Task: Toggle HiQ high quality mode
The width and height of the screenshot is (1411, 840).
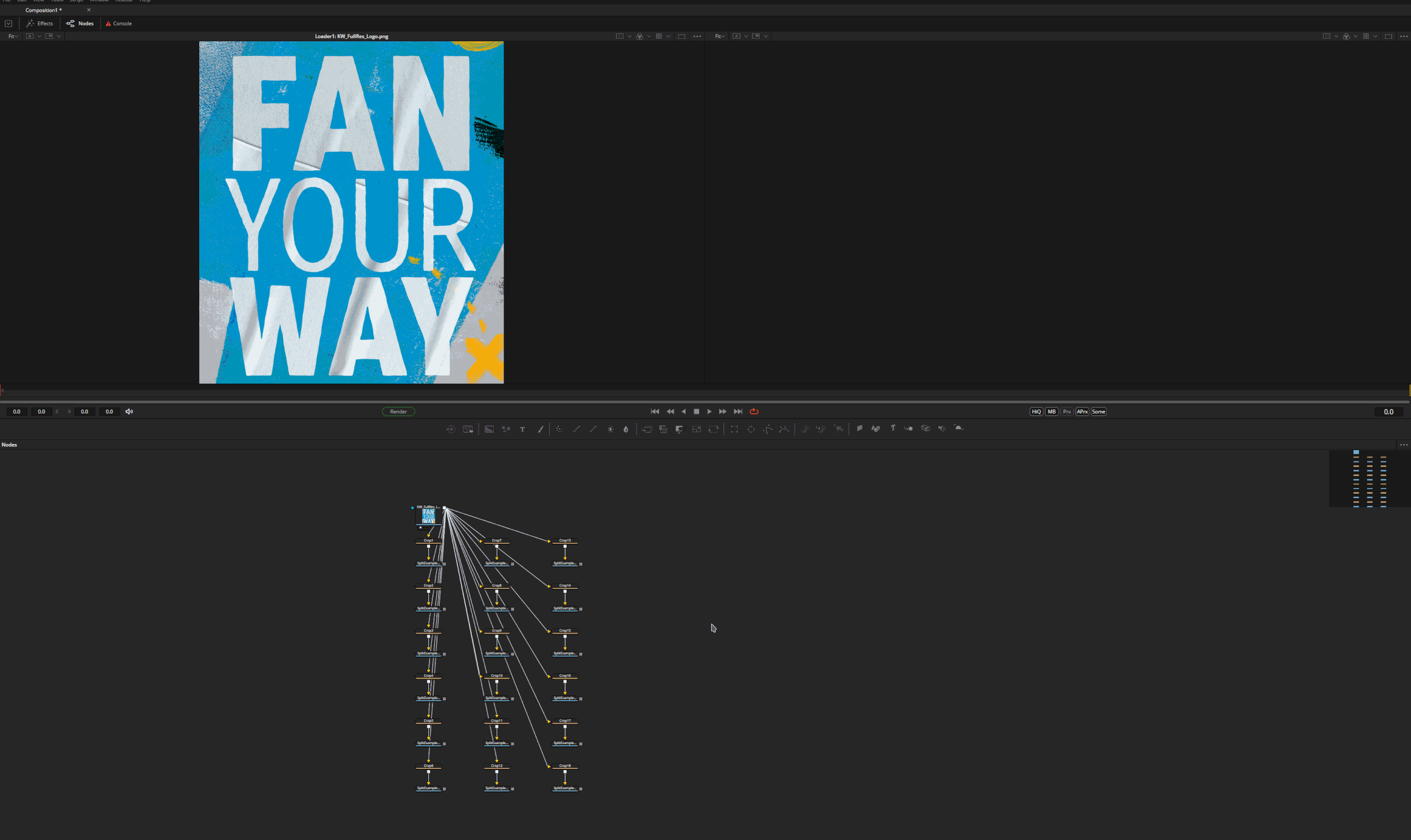Action: (1036, 411)
